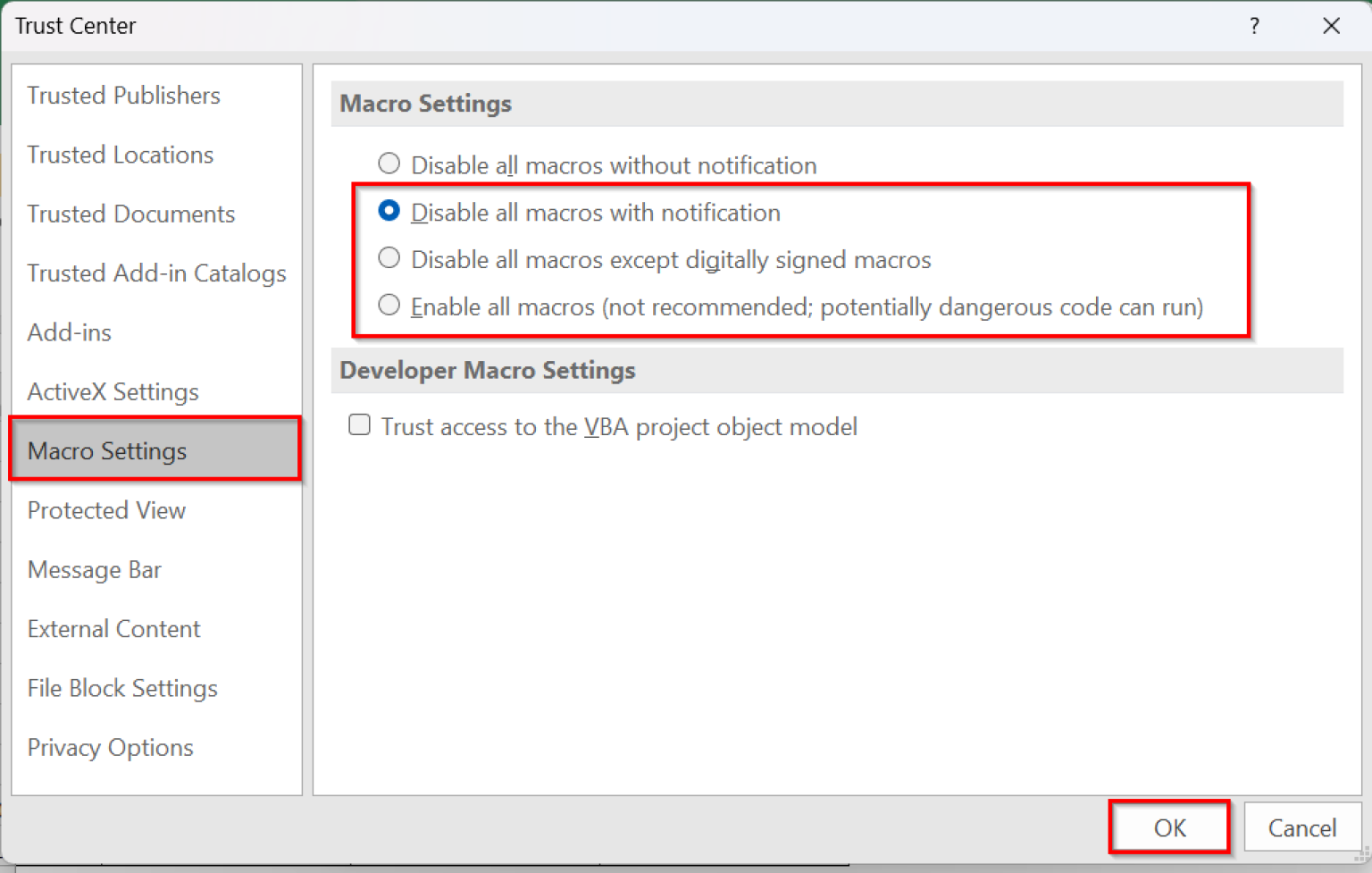This screenshot has height=873, width=1372.
Task: Open Message Bar settings
Action: (95, 569)
